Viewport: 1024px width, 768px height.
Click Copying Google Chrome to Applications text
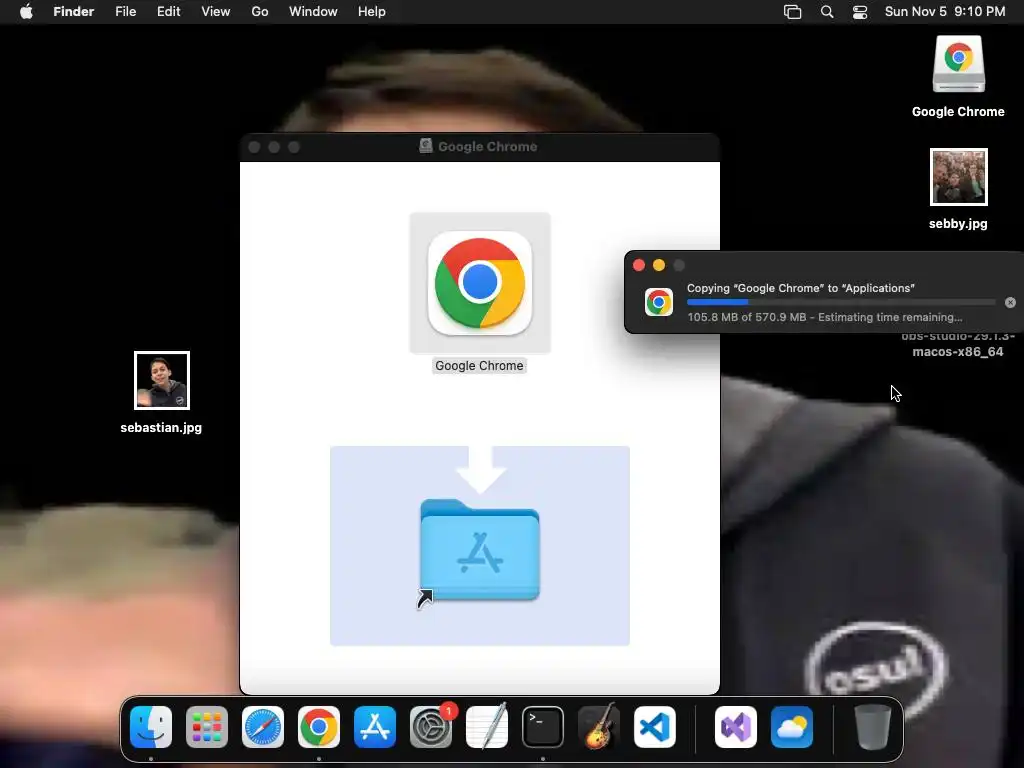coord(801,288)
